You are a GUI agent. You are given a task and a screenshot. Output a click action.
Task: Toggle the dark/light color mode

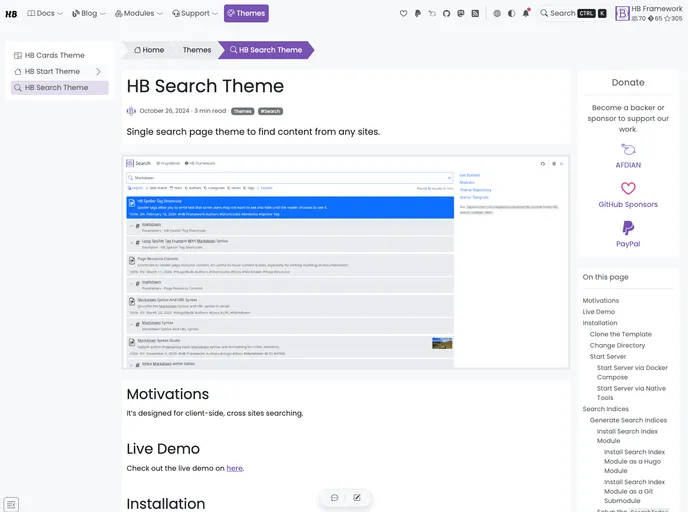(x=512, y=14)
